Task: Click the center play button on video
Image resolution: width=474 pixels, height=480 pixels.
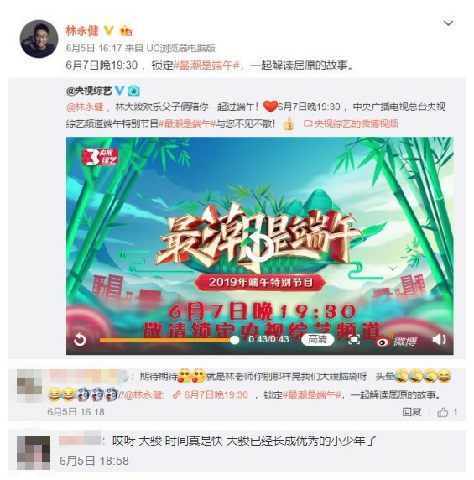Action: pos(259,248)
